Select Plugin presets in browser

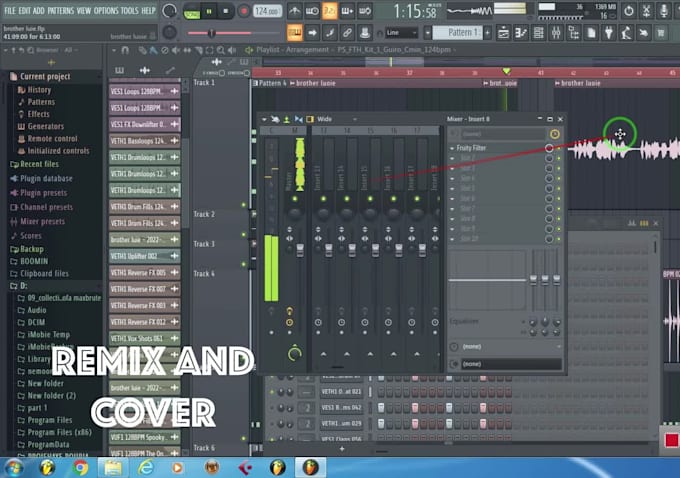click(x=43, y=193)
